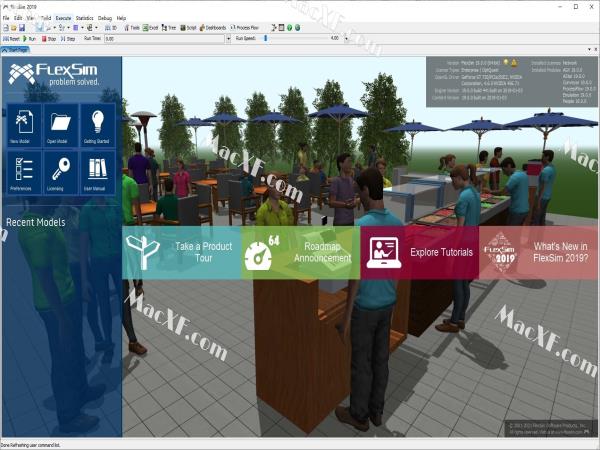The image size is (600, 450).
Task: Click the last green globe toolbar icon
Action: 297,28
